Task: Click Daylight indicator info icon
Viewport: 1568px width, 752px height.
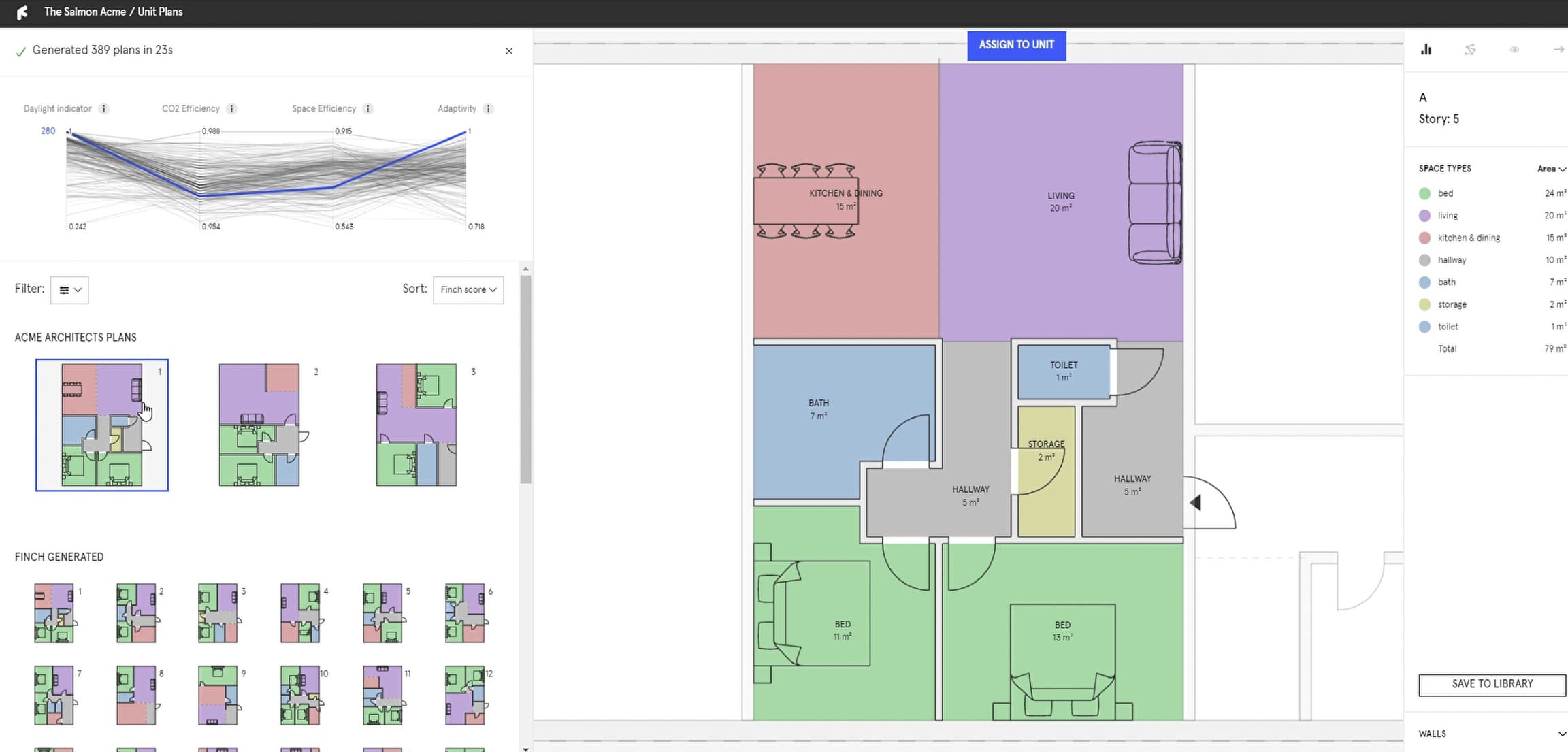Action: coord(103,109)
